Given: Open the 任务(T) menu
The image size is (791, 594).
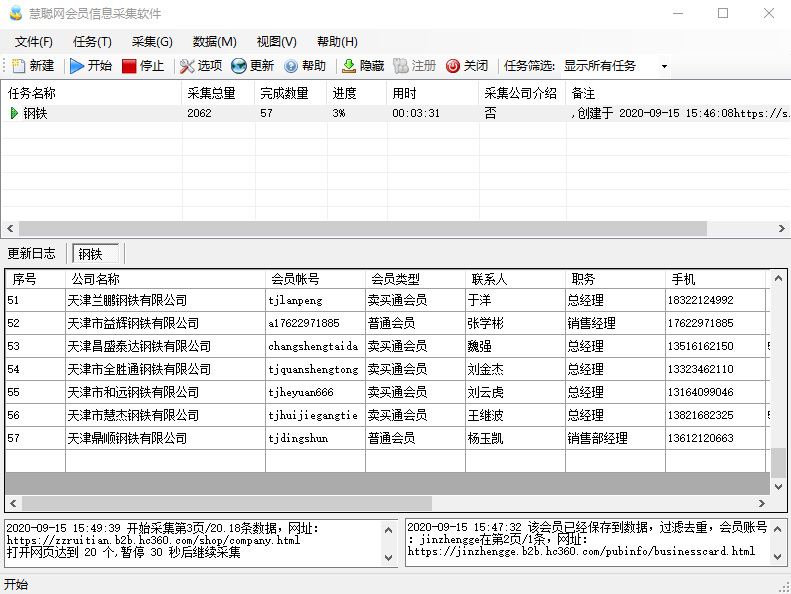Looking at the screenshot, I should pos(92,42).
